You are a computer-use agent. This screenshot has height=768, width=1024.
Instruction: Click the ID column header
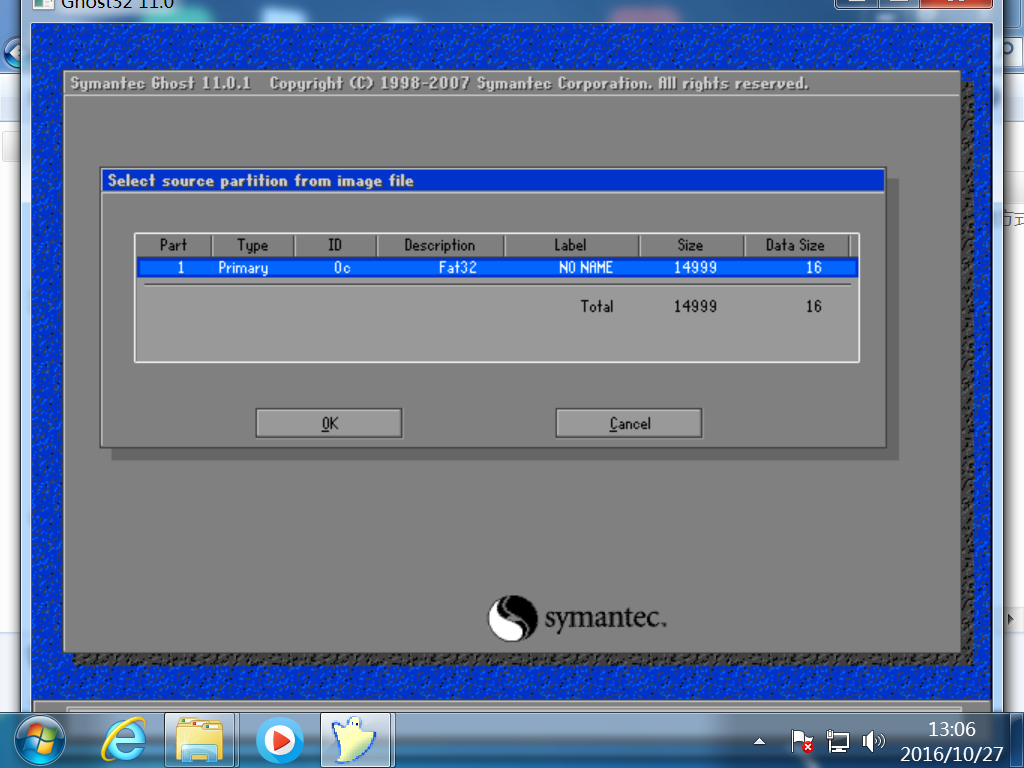[x=335, y=245]
